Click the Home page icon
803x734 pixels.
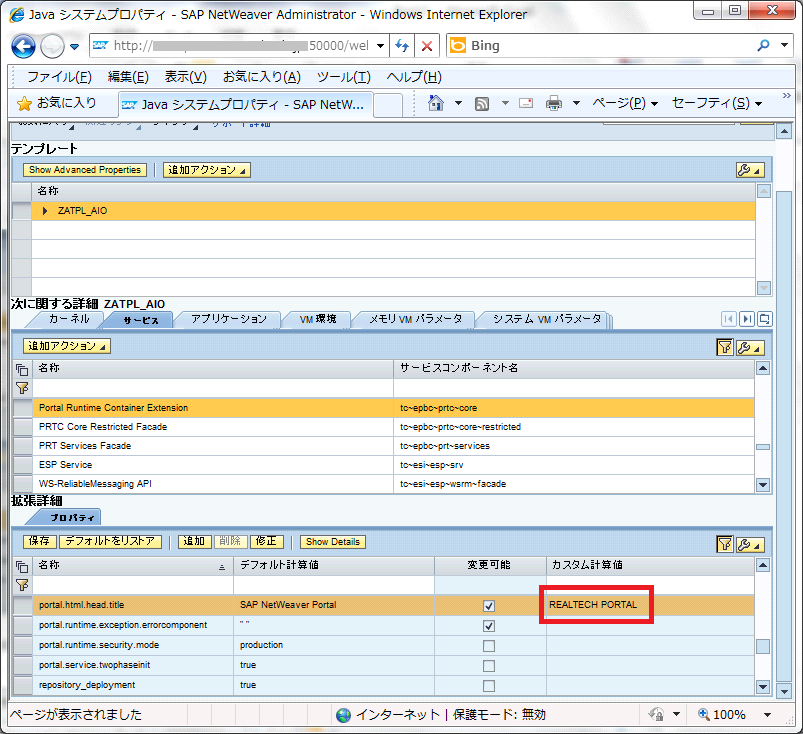pos(435,103)
